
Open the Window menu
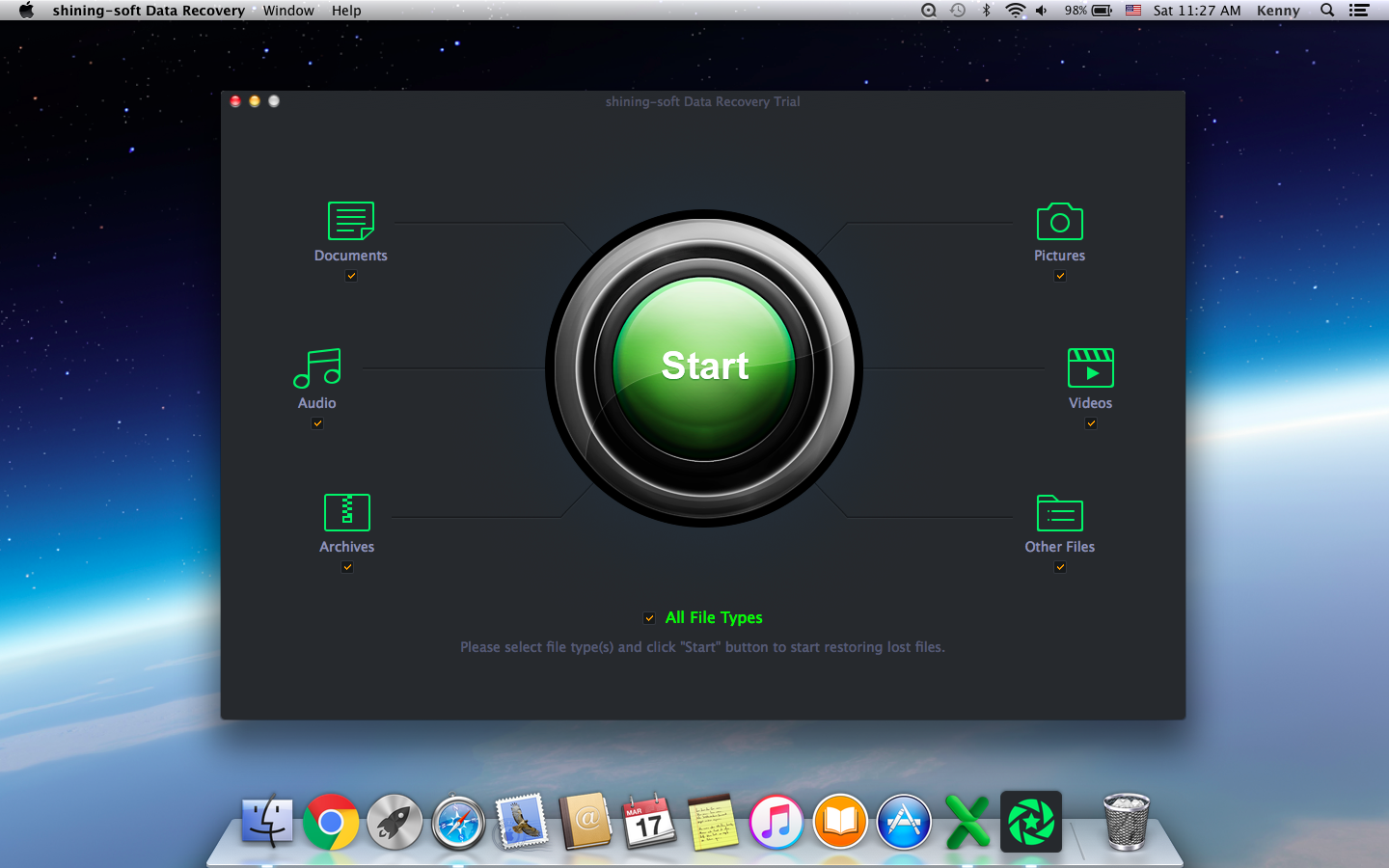(x=288, y=11)
